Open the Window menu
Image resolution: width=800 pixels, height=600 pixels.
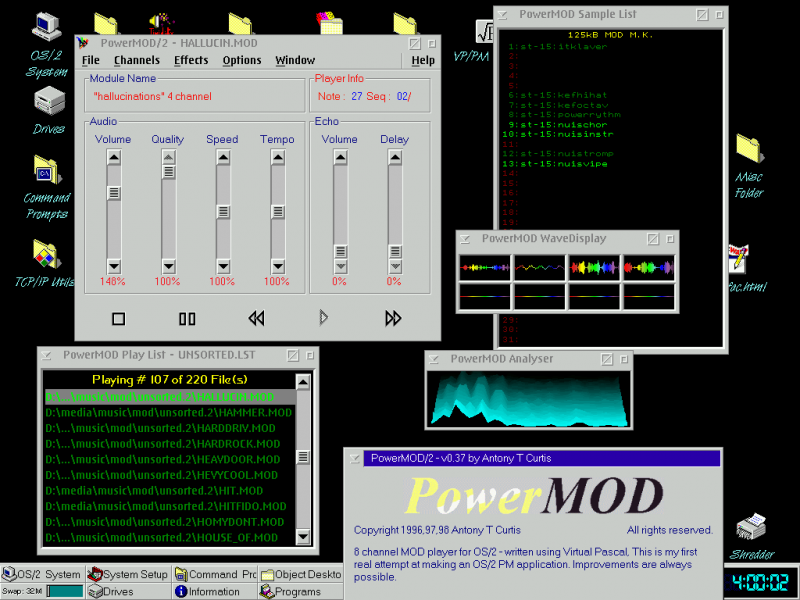(295, 60)
